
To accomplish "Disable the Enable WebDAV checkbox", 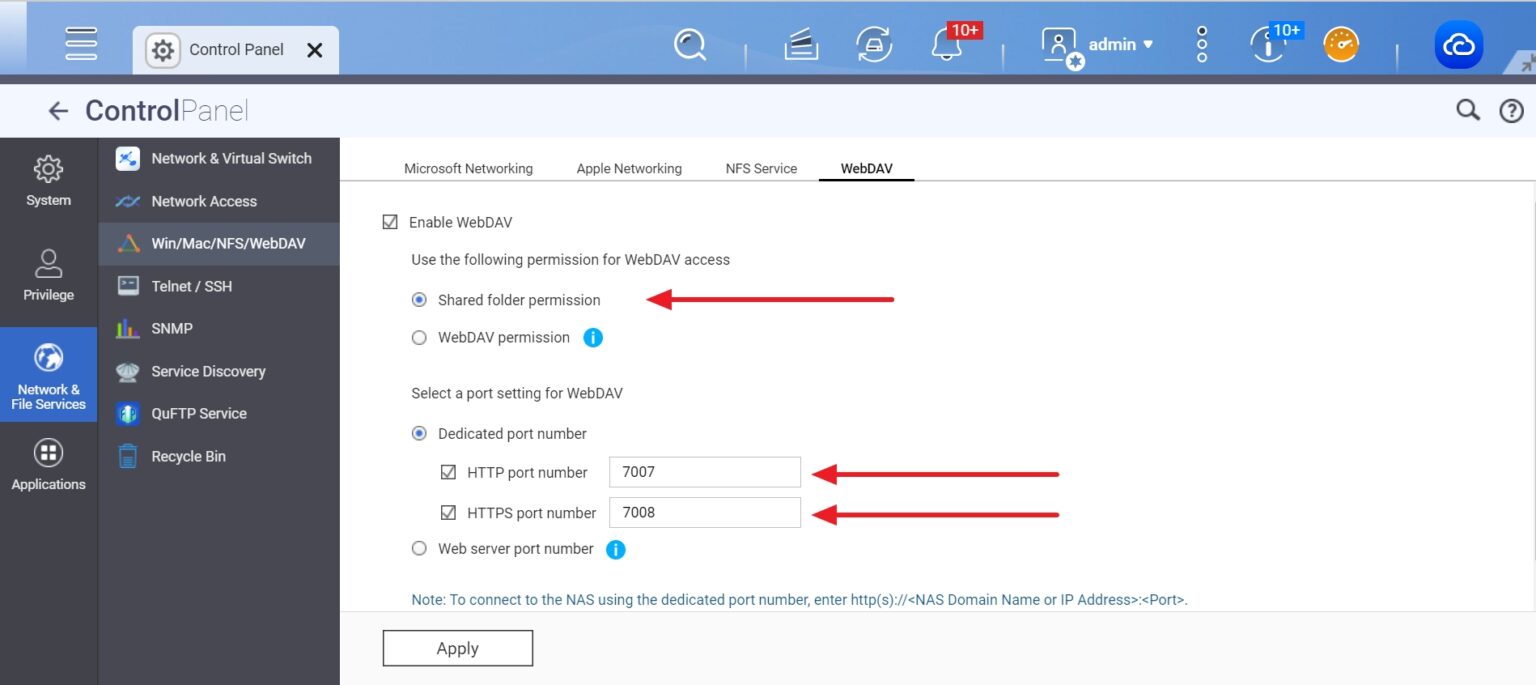I will [x=389, y=221].
